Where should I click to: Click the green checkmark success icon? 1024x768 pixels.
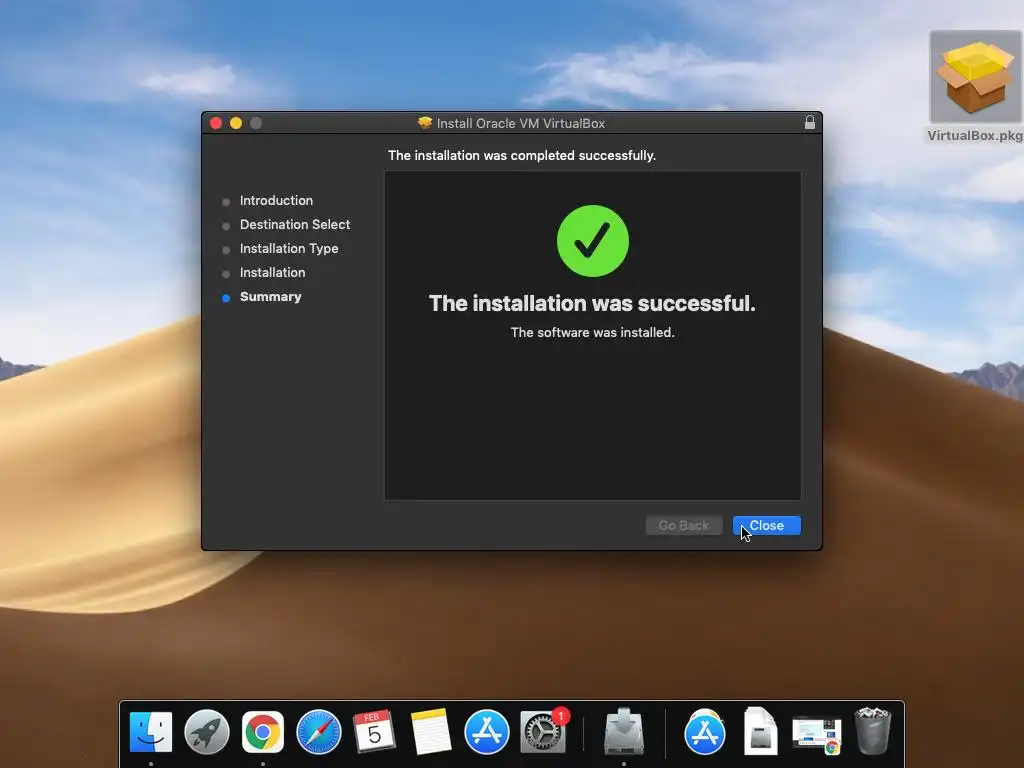point(592,241)
